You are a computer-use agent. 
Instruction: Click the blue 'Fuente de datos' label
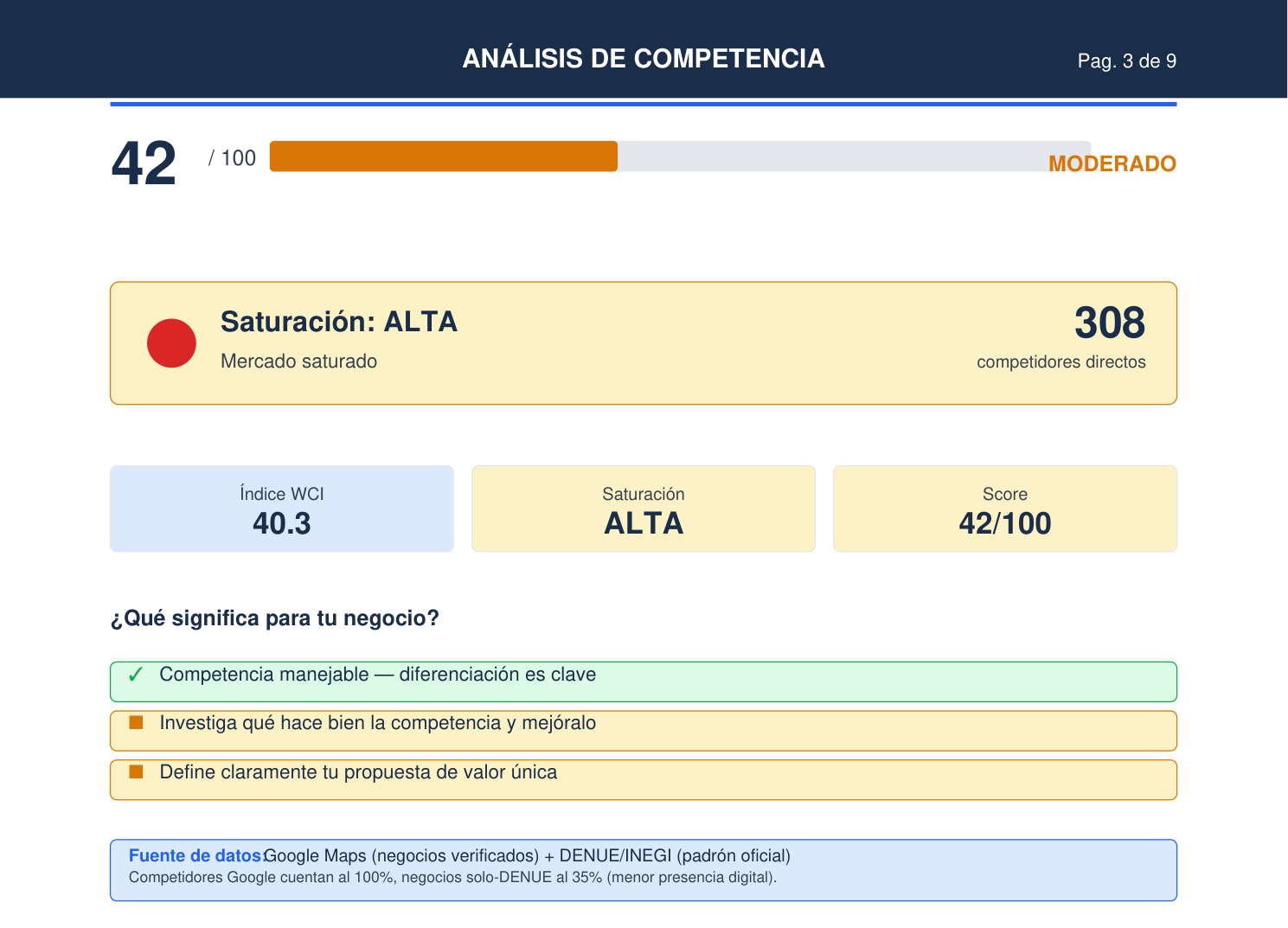[195, 855]
